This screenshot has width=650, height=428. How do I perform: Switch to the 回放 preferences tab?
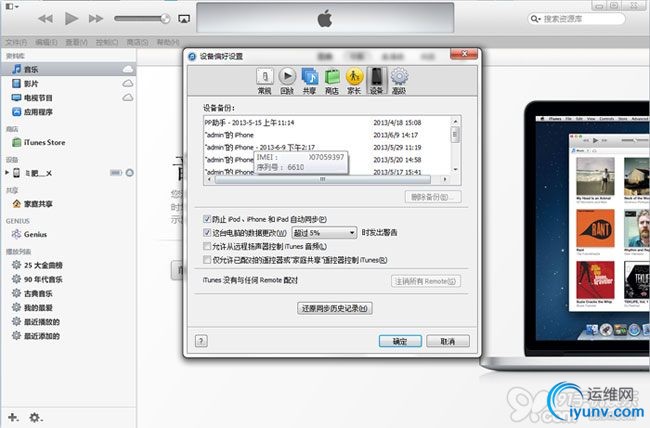[287, 81]
